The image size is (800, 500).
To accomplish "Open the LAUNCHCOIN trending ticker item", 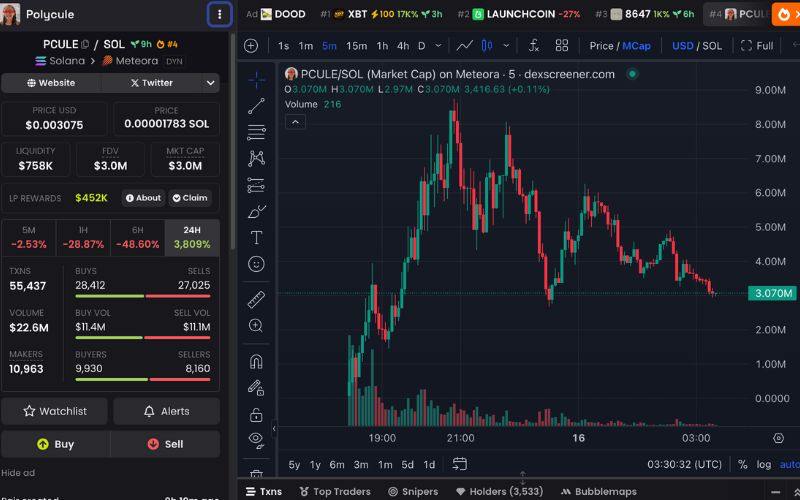I will point(519,14).
